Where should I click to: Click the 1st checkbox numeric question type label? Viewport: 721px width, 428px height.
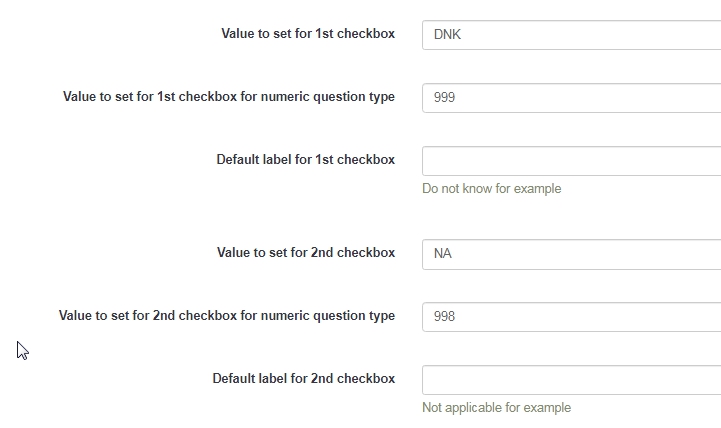coord(229,97)
